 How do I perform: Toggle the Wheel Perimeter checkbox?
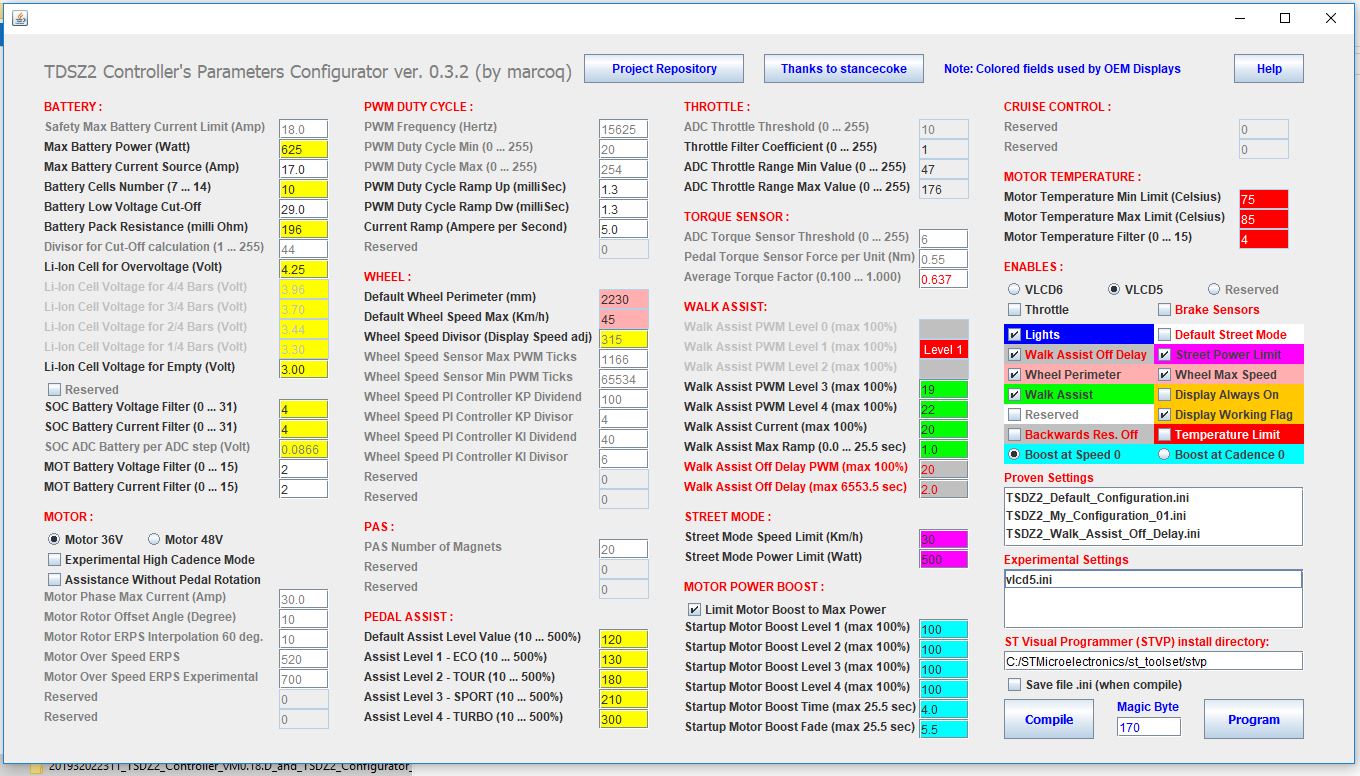(1014, 375)
